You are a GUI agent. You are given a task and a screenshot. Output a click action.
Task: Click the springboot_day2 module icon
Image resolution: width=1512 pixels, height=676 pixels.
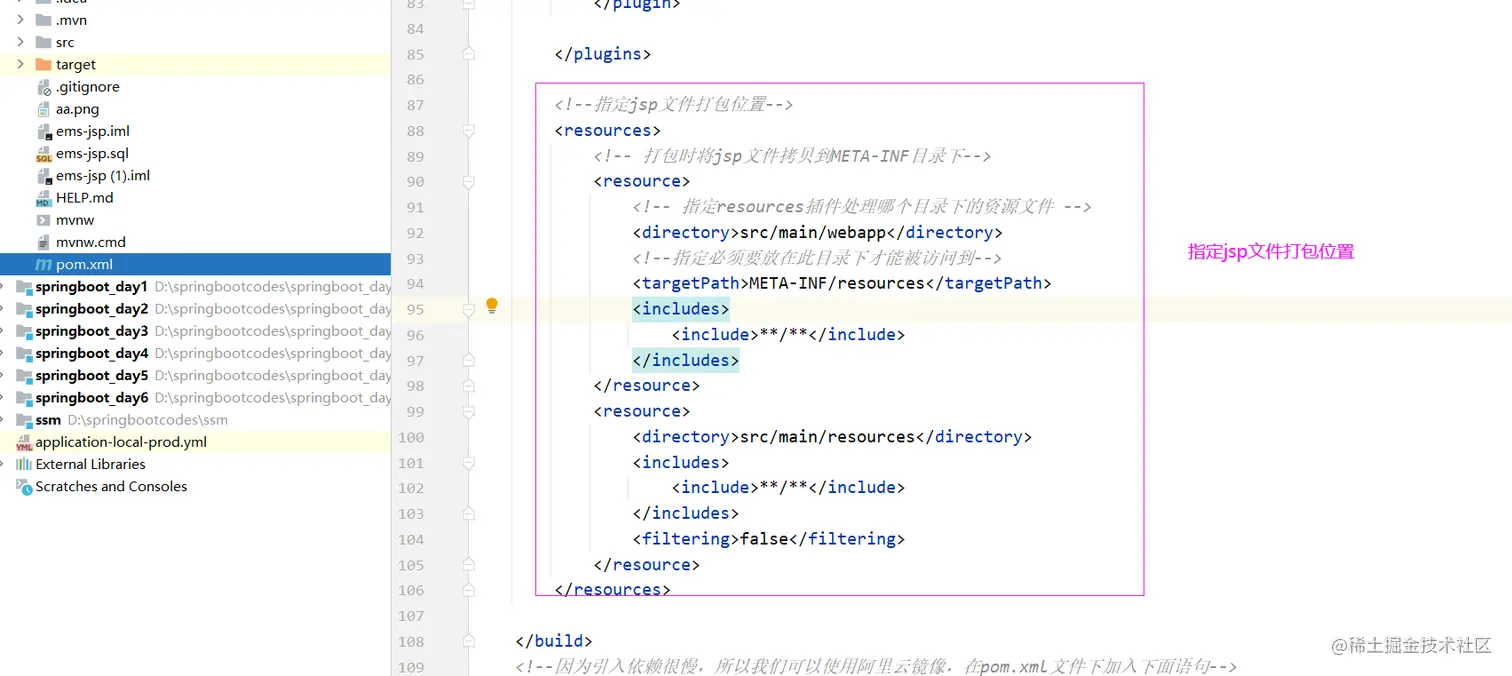pos(24,309)
